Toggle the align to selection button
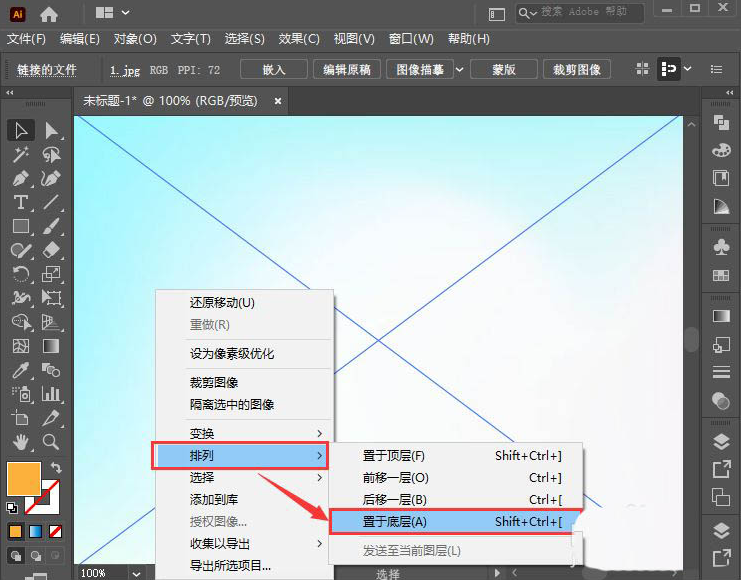 click(x=668, y=69)
